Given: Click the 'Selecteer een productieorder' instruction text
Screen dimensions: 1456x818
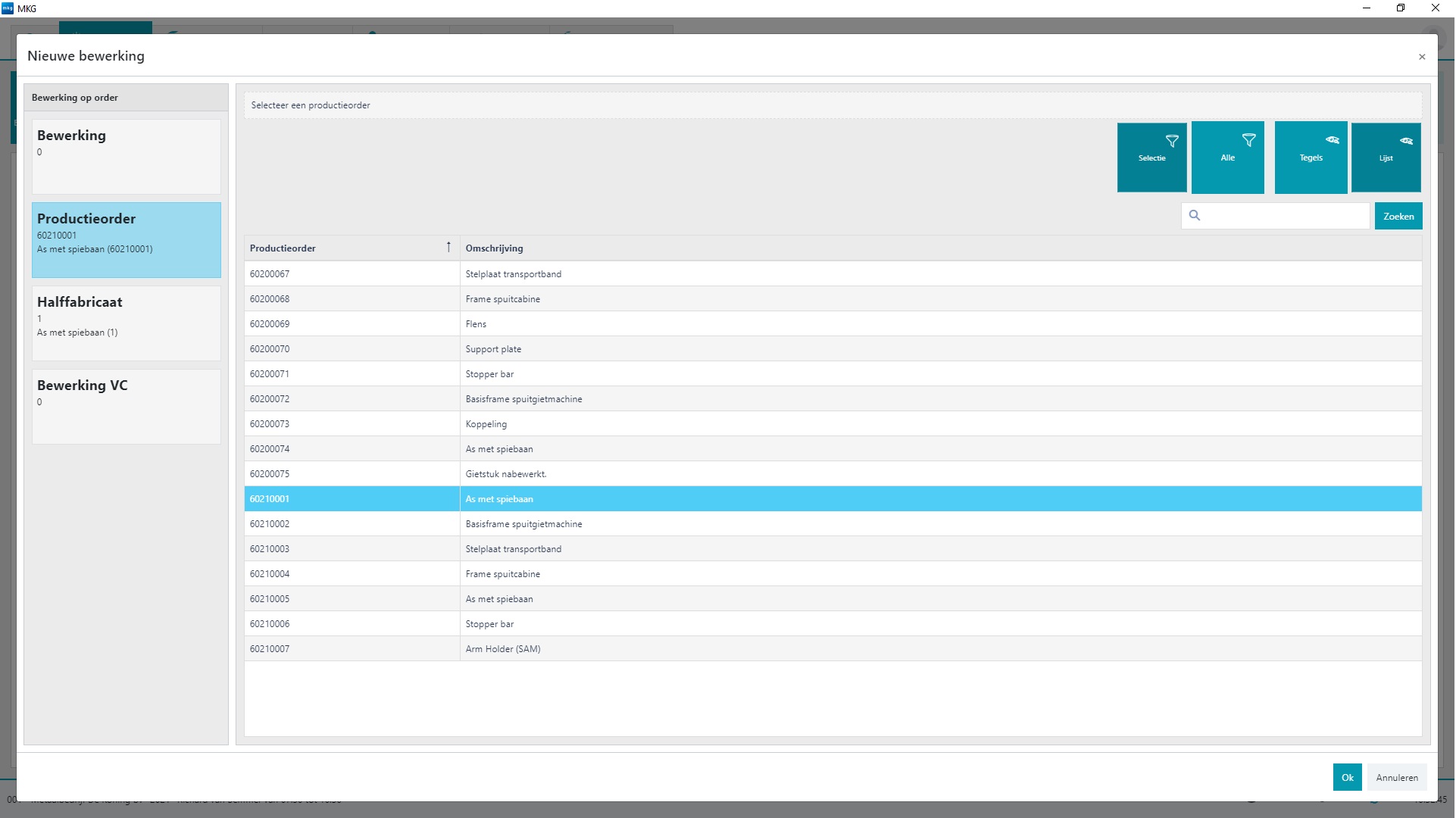Looking at the screenshot, I should pyautogui.click(x=311, y=105).
